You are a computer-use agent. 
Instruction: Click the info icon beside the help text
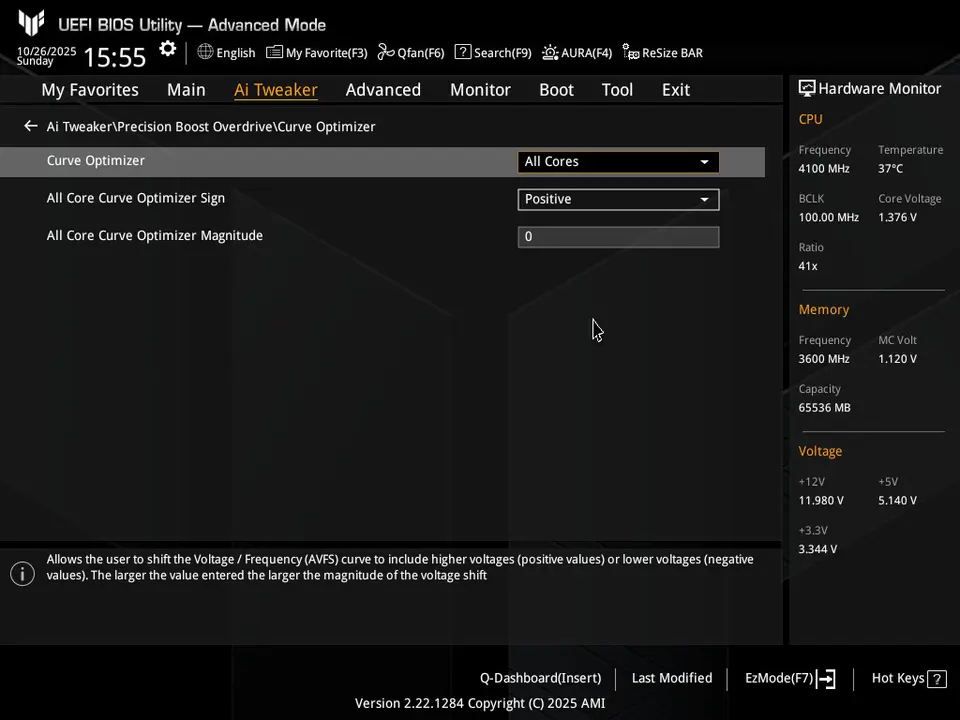tap(23, 574)
